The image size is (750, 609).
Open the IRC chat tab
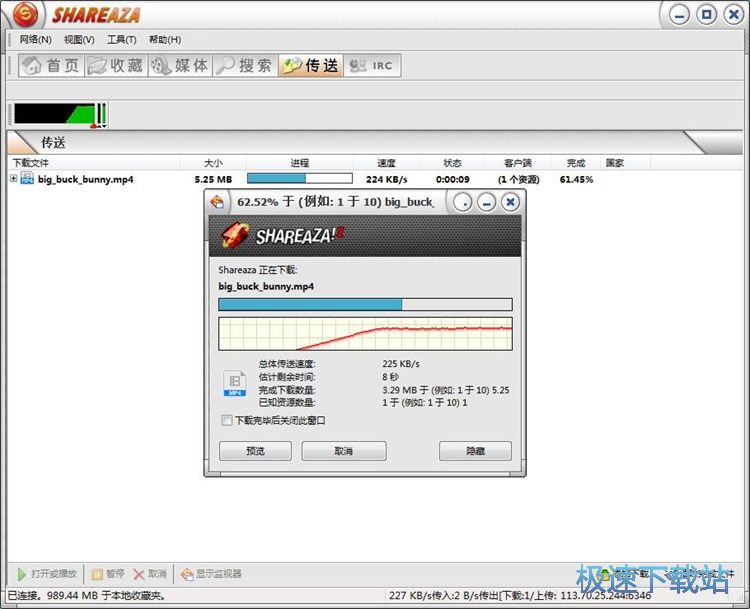coord(372,66)
